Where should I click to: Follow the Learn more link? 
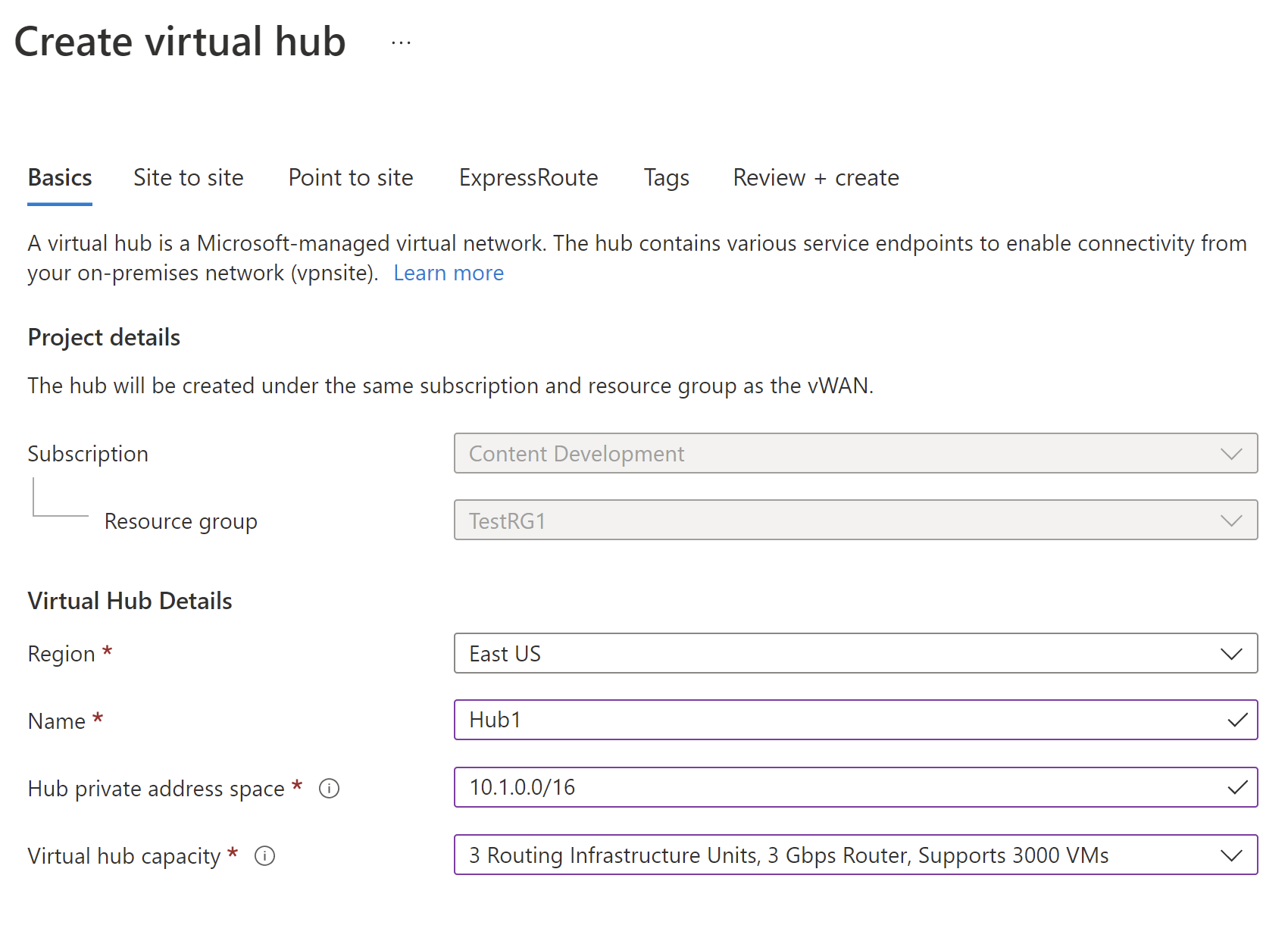pos(449,274)
